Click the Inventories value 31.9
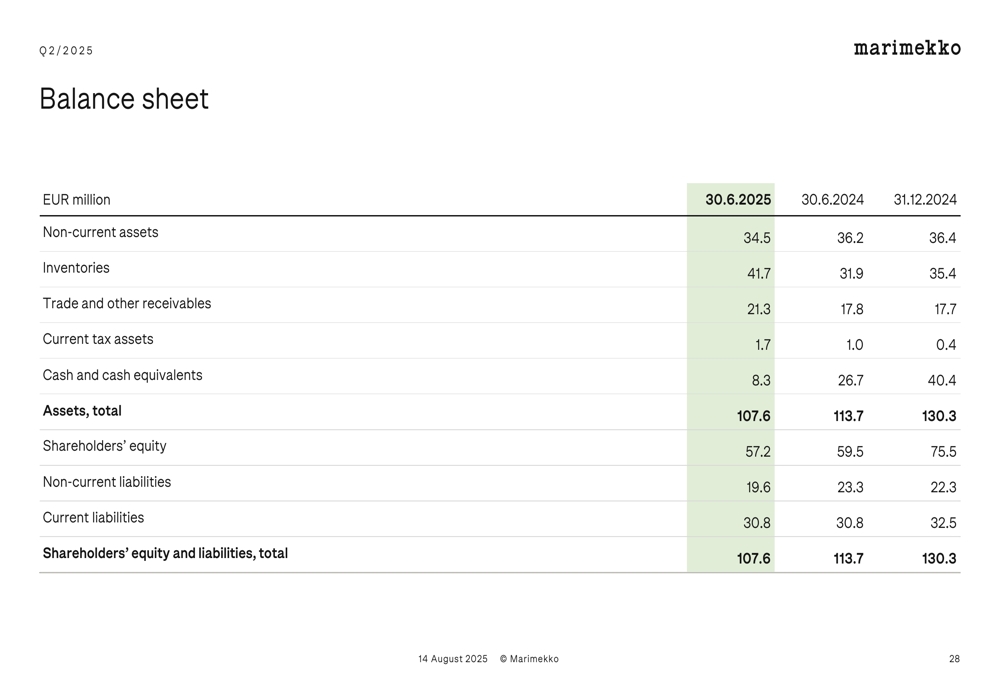This screenshot has width=1000, height=685. coord(851,274)
